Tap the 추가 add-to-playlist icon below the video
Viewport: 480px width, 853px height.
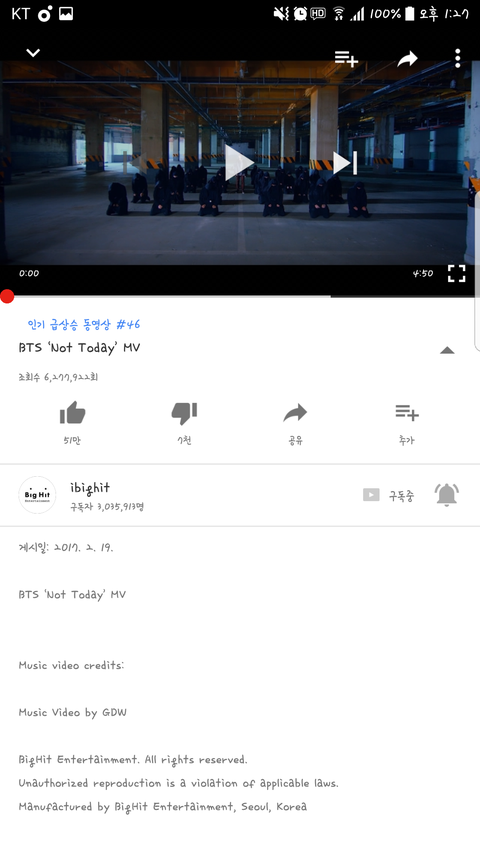click(407, 412)
